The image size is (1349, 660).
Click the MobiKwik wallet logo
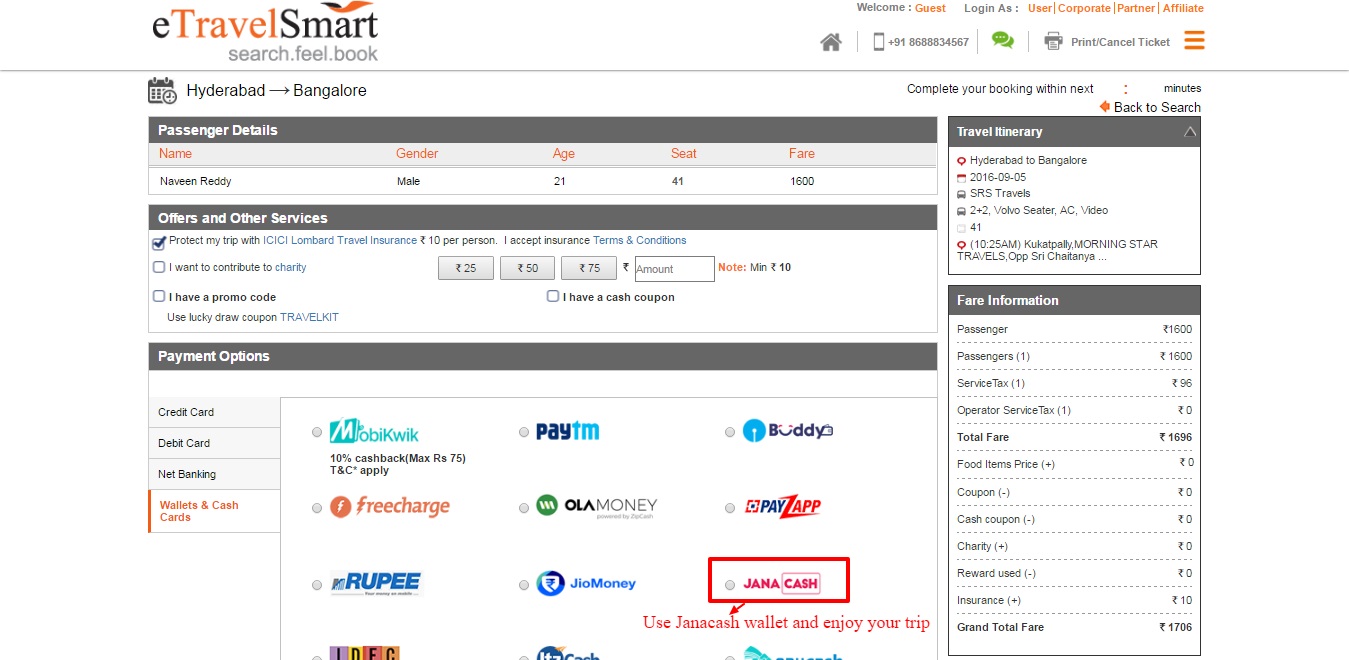coord(374,431)
